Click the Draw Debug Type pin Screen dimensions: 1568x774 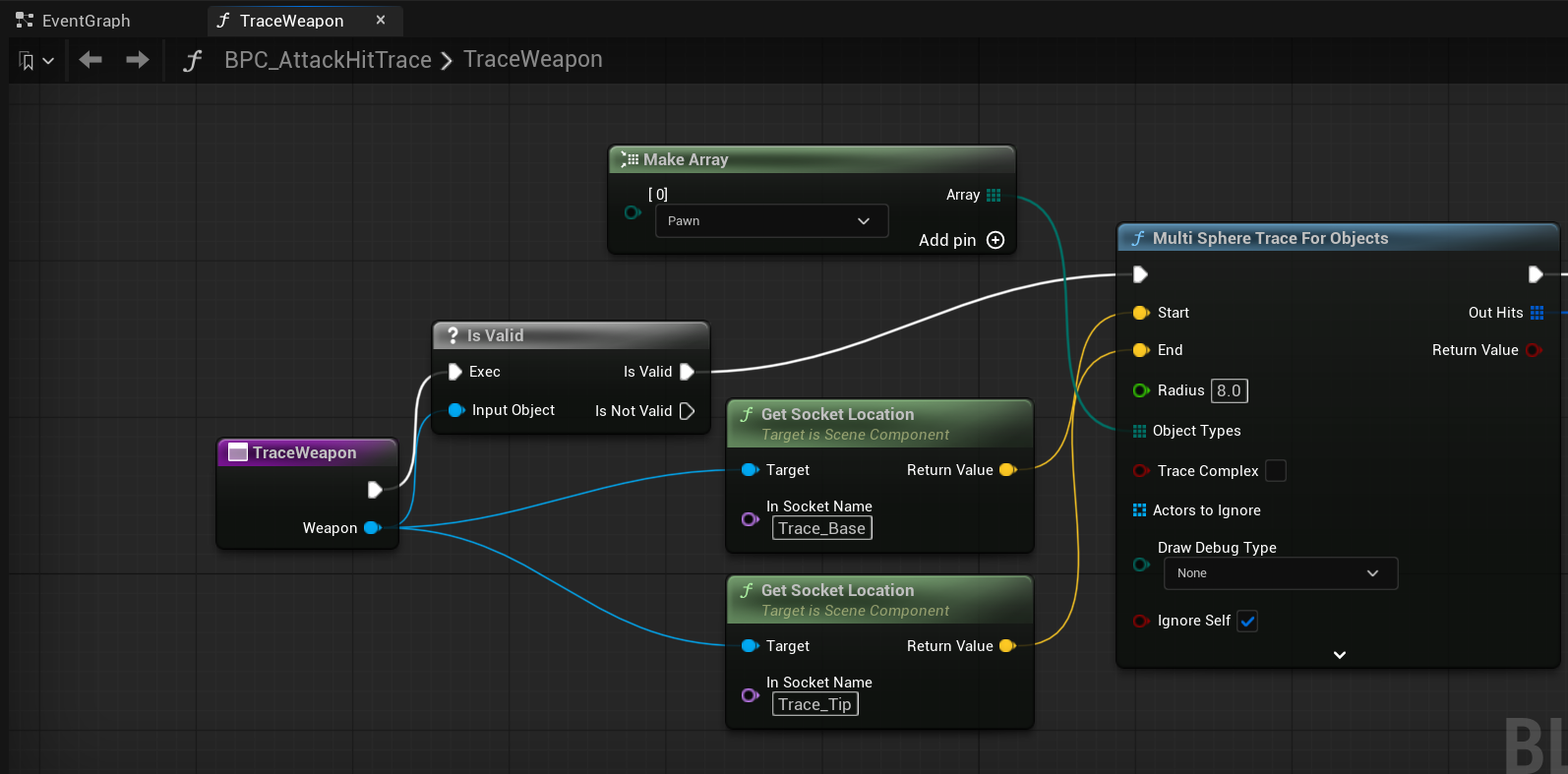(x=1141, y=565)
